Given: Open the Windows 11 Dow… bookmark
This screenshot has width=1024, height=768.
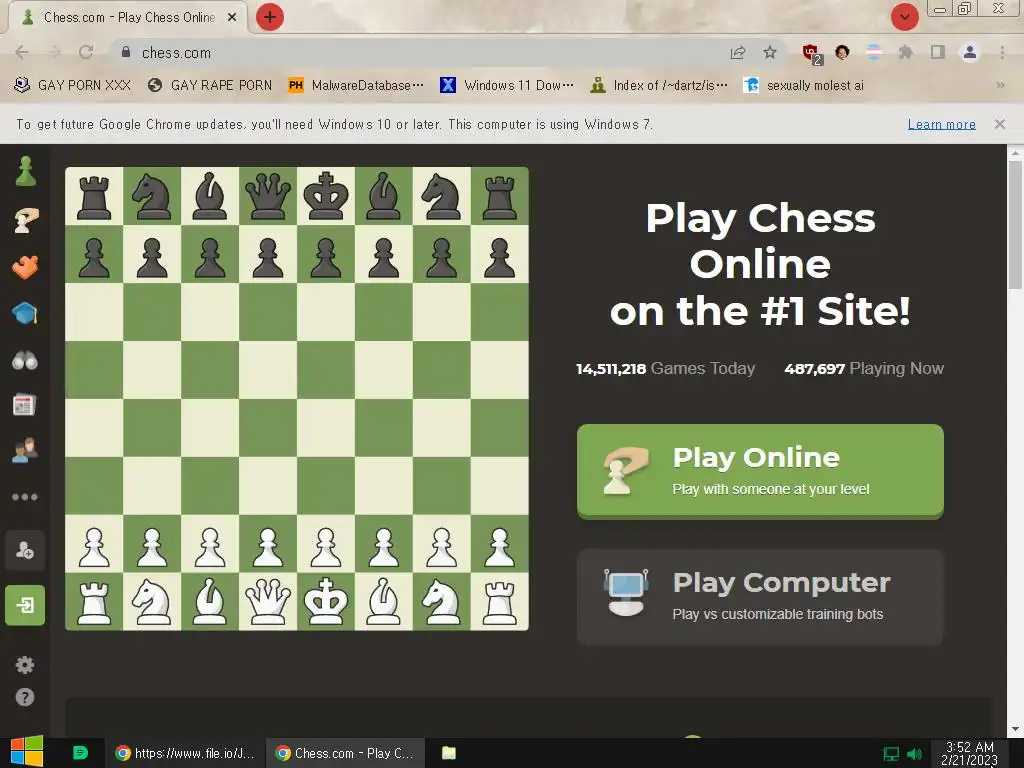Looking at the screenshot, I should (507, 85).
